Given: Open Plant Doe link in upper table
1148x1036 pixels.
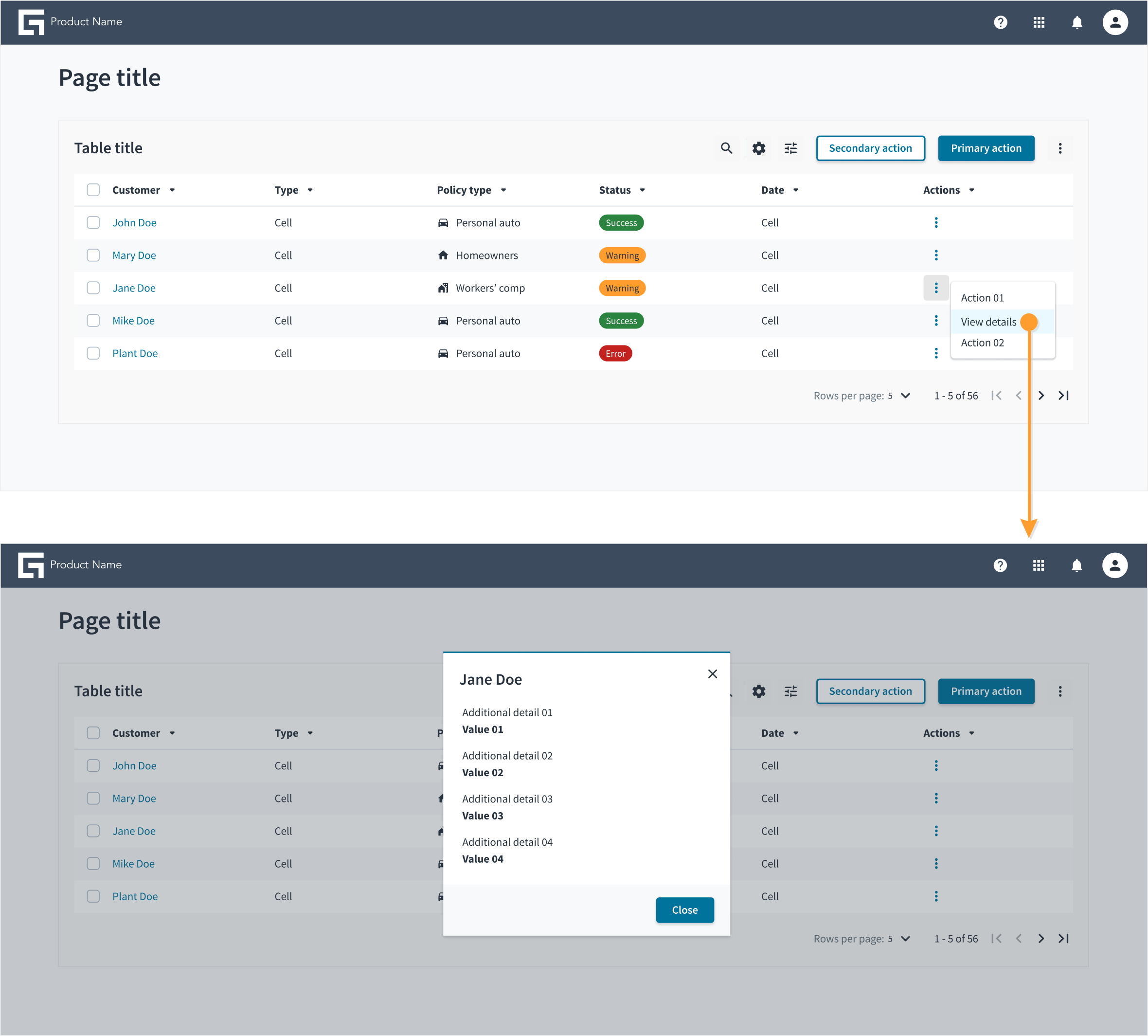Looking at the screenshot, I should (x=135, y=353).
